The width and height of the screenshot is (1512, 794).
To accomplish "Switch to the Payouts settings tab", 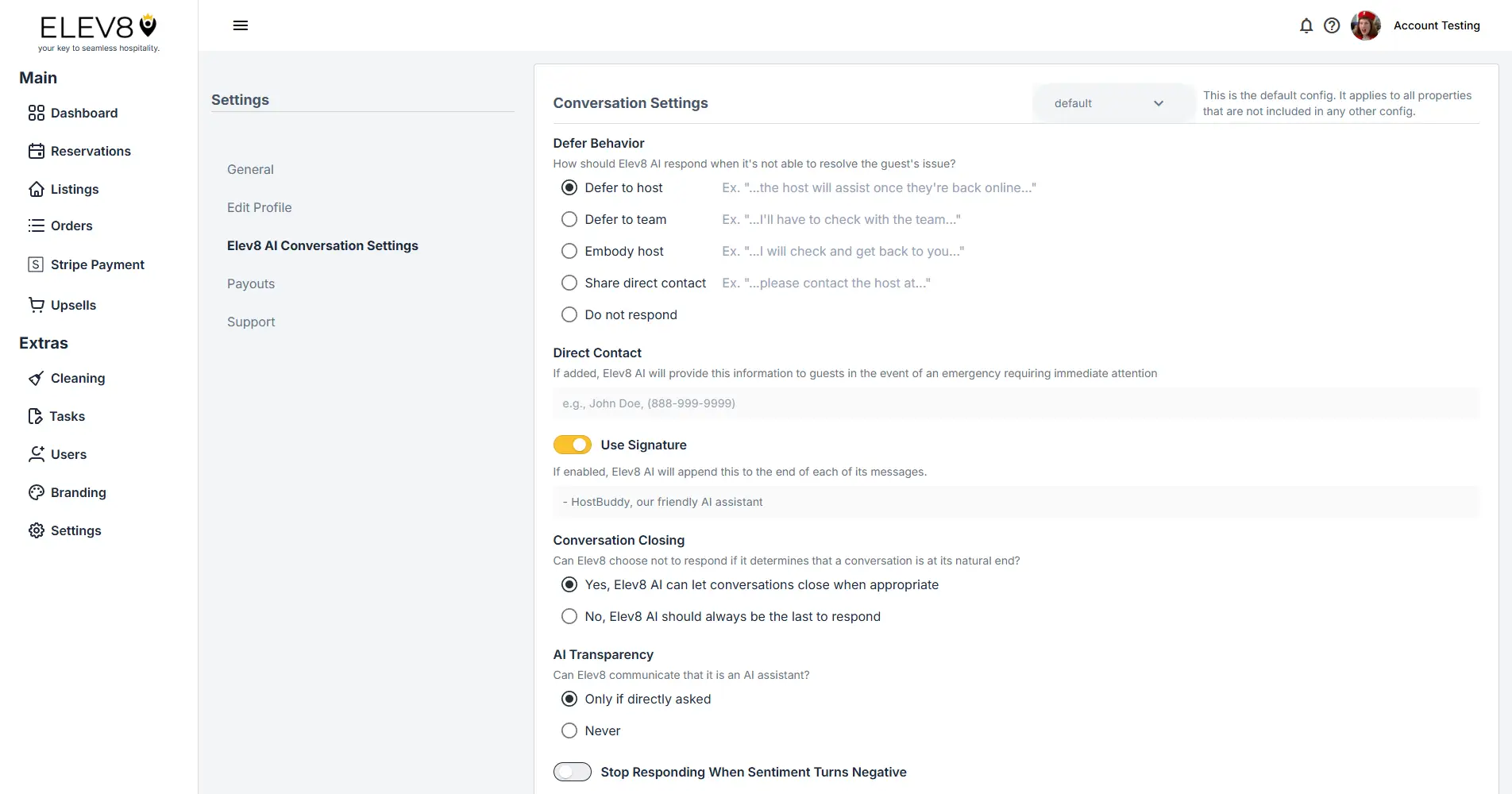I will [250, 283].
